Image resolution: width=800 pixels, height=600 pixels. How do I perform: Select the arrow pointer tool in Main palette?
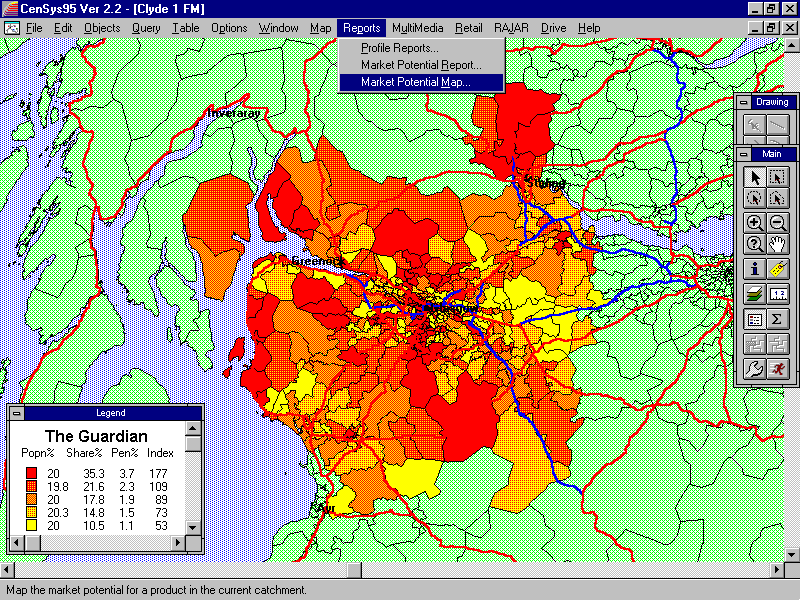(x=755, y=177)
